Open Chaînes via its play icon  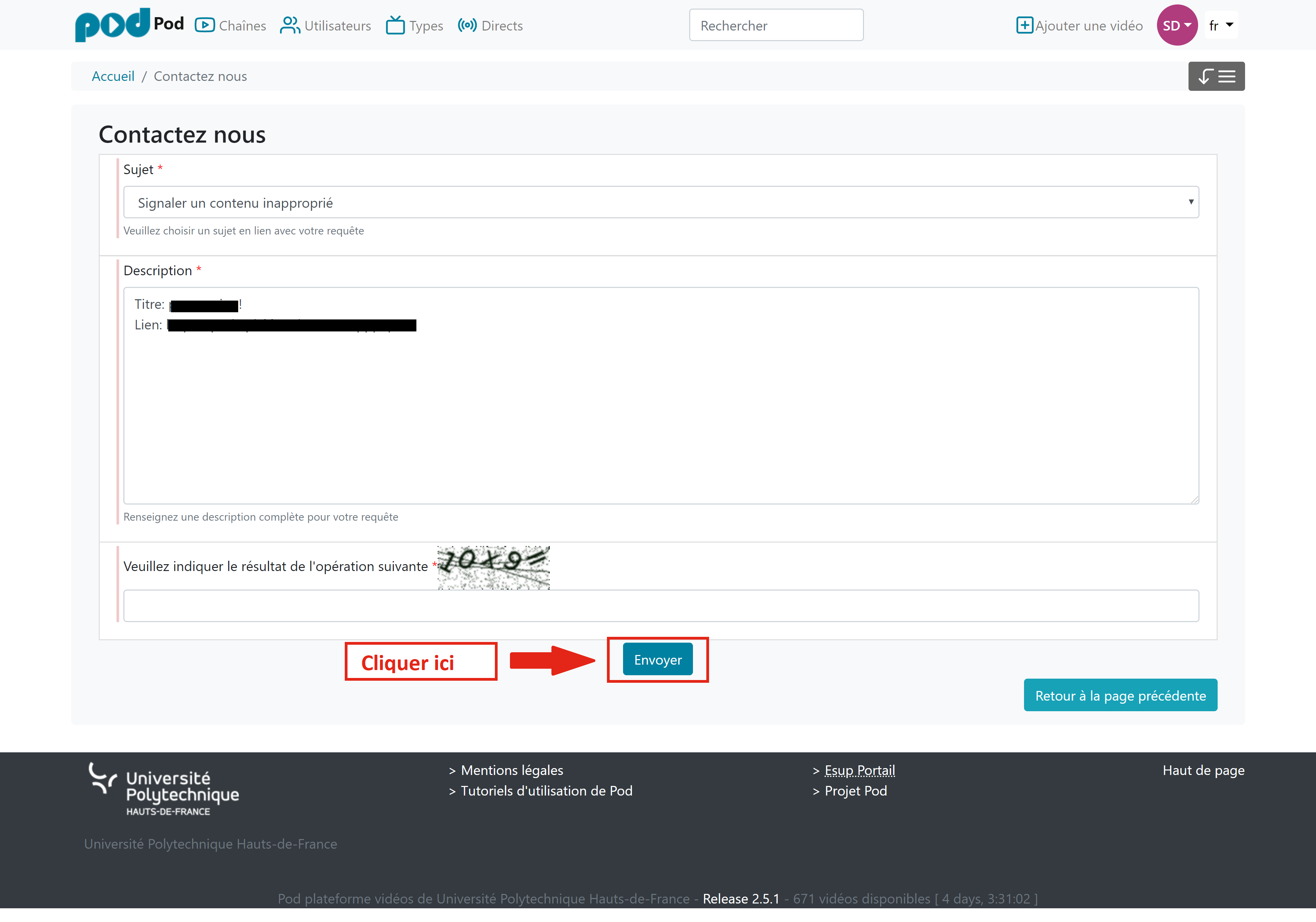click(x=205, y=25)
